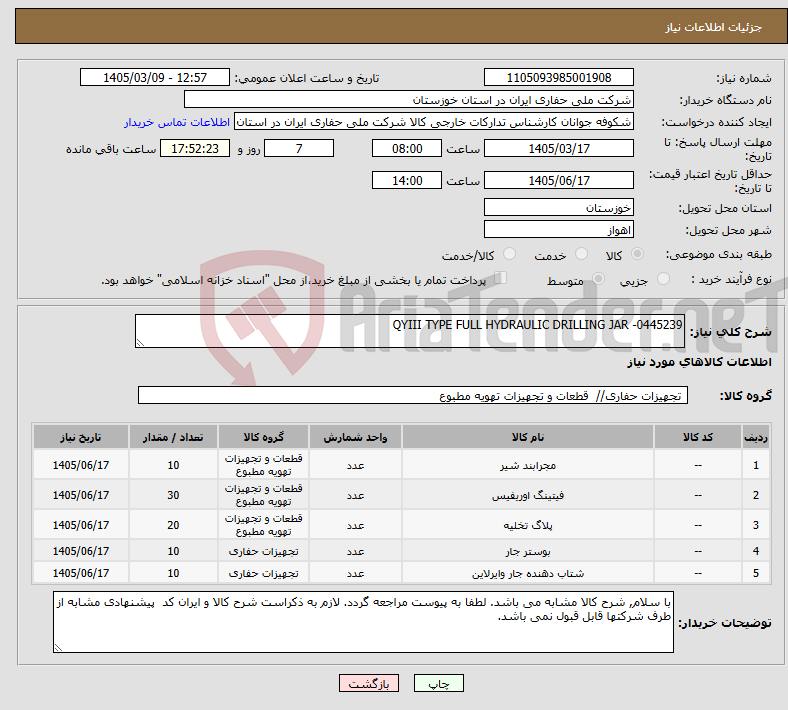788x710 pixels.
Task: Click the group تجهیزات حفاری in the بوستر جار row
Action: click(263, 552)
